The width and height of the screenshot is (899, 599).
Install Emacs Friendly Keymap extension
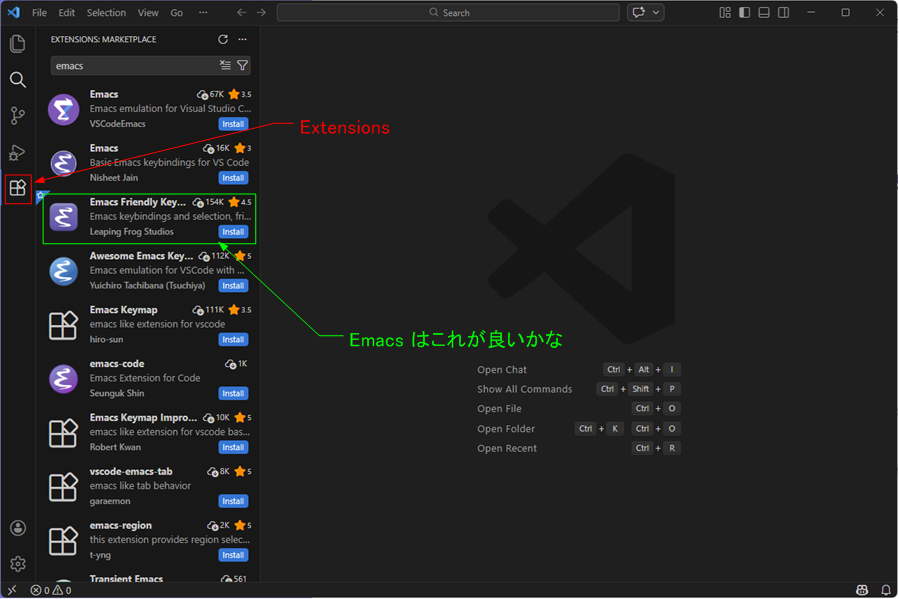click(x=233, y=232)
